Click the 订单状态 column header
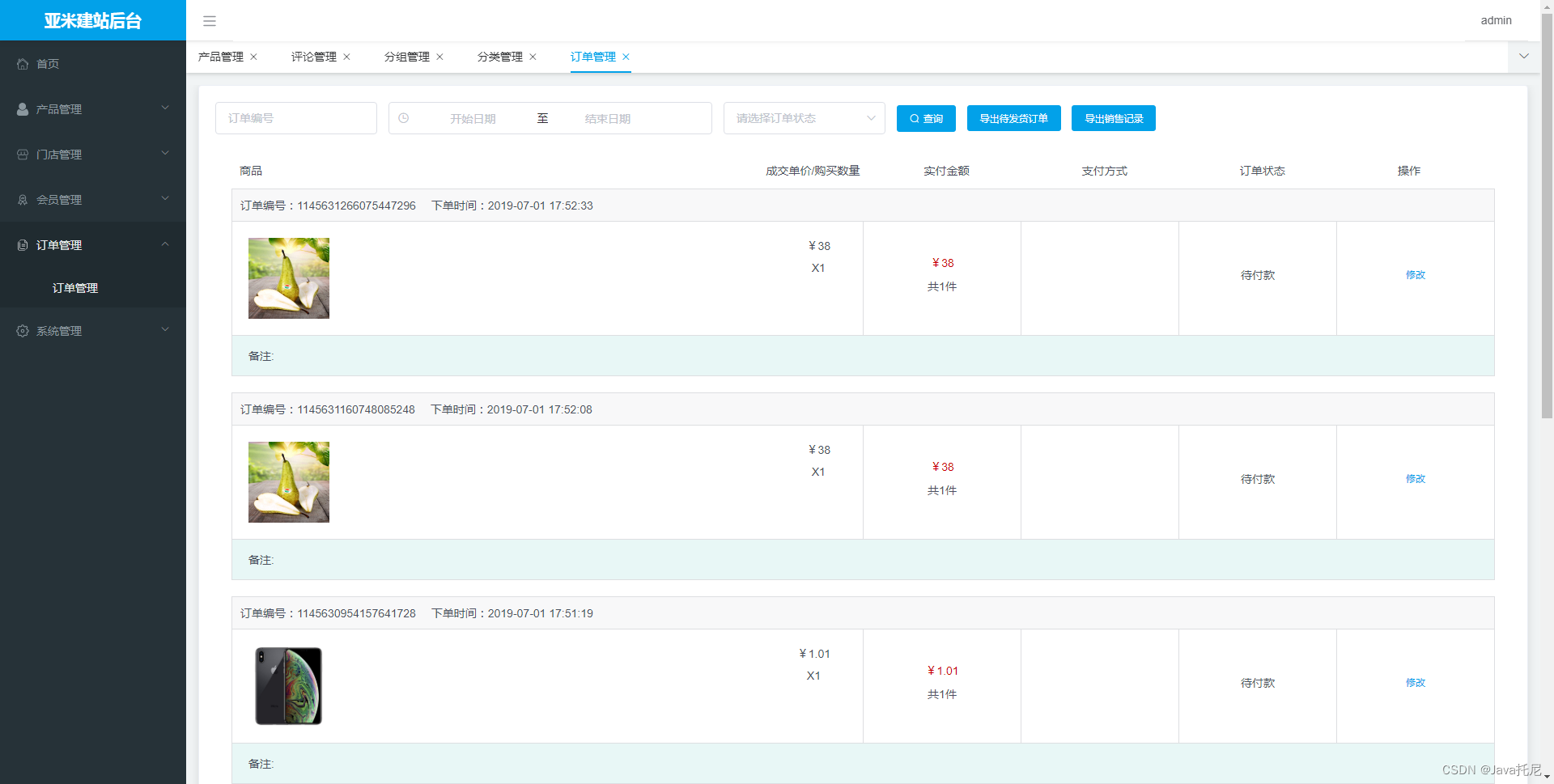 [1262, 171]
